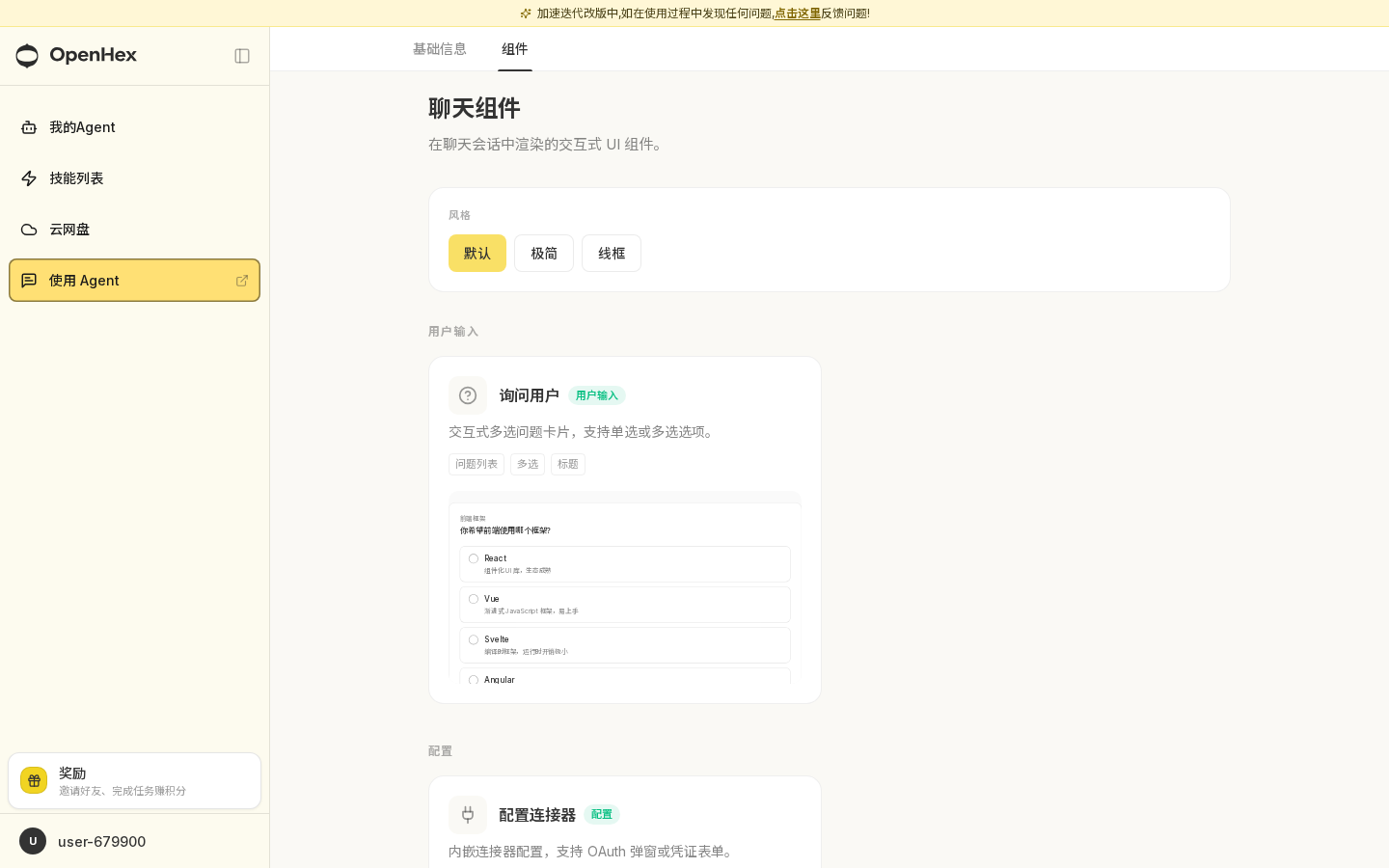Image resolution: width=1389 pixels, height=868 pixels.
Task: Click the 用户输入 section header
Action: click(x=453, y=332)
